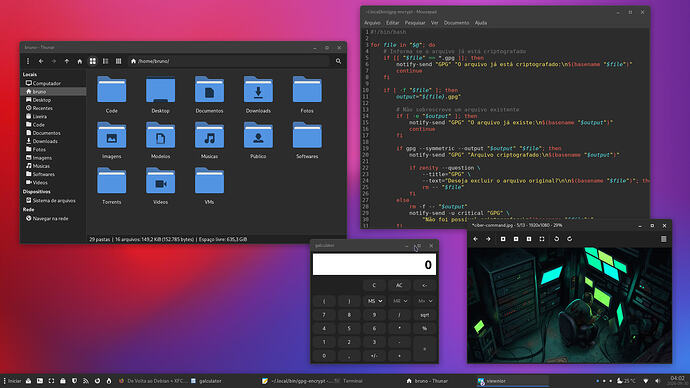This screenshot has width=690, height=388.
Task: Switch Thunar to icon view
Action: tap(92, 61)
